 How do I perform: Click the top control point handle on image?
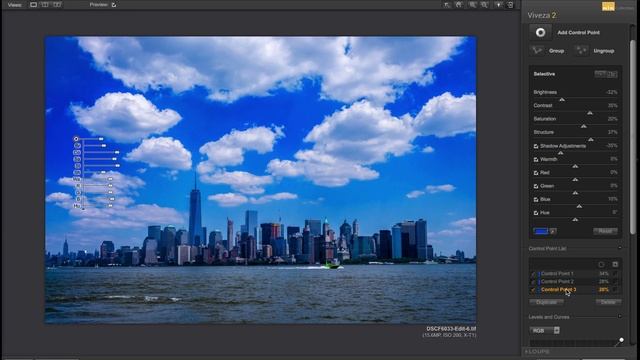(76, 139)
